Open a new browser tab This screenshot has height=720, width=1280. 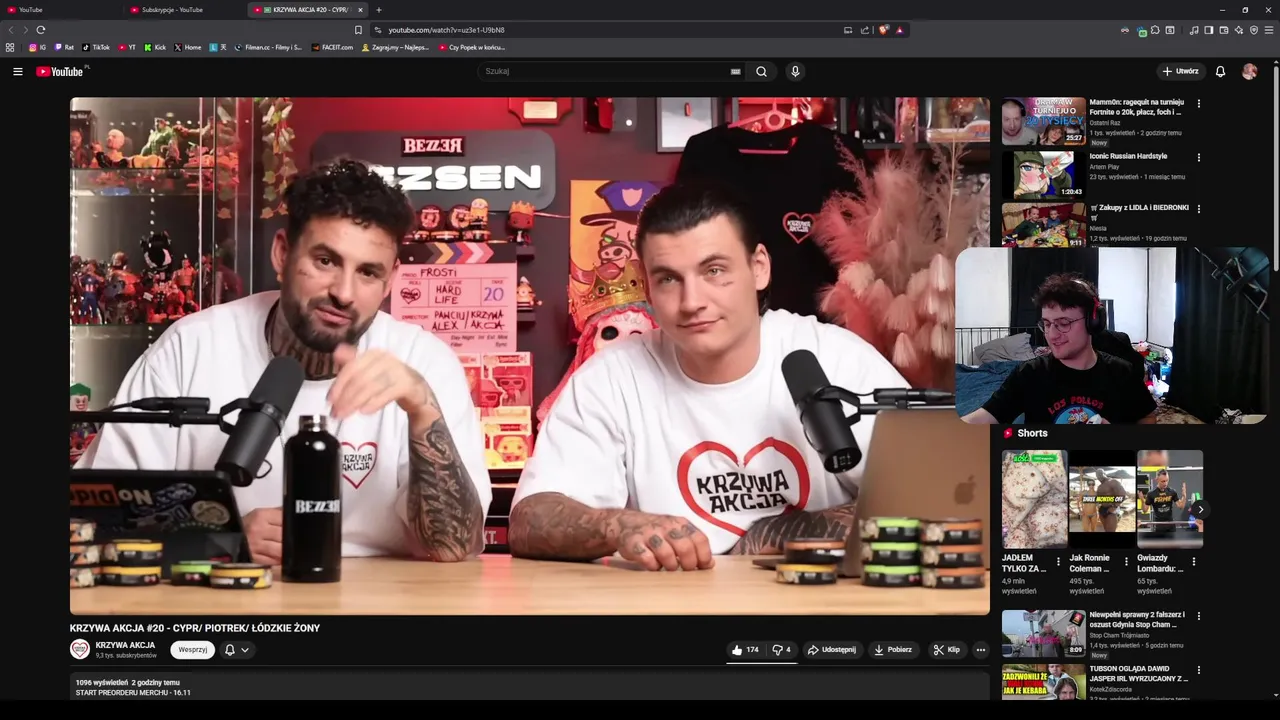(x=379, y=10)
